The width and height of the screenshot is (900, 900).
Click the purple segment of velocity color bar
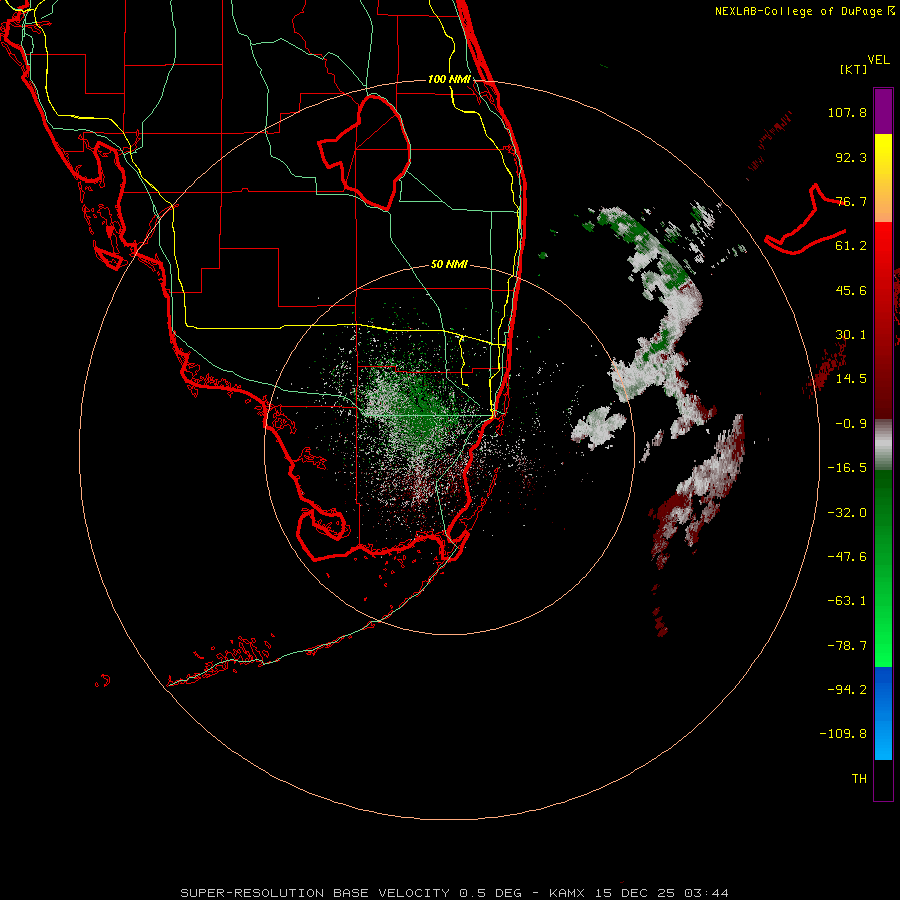[x=883, y=111]
